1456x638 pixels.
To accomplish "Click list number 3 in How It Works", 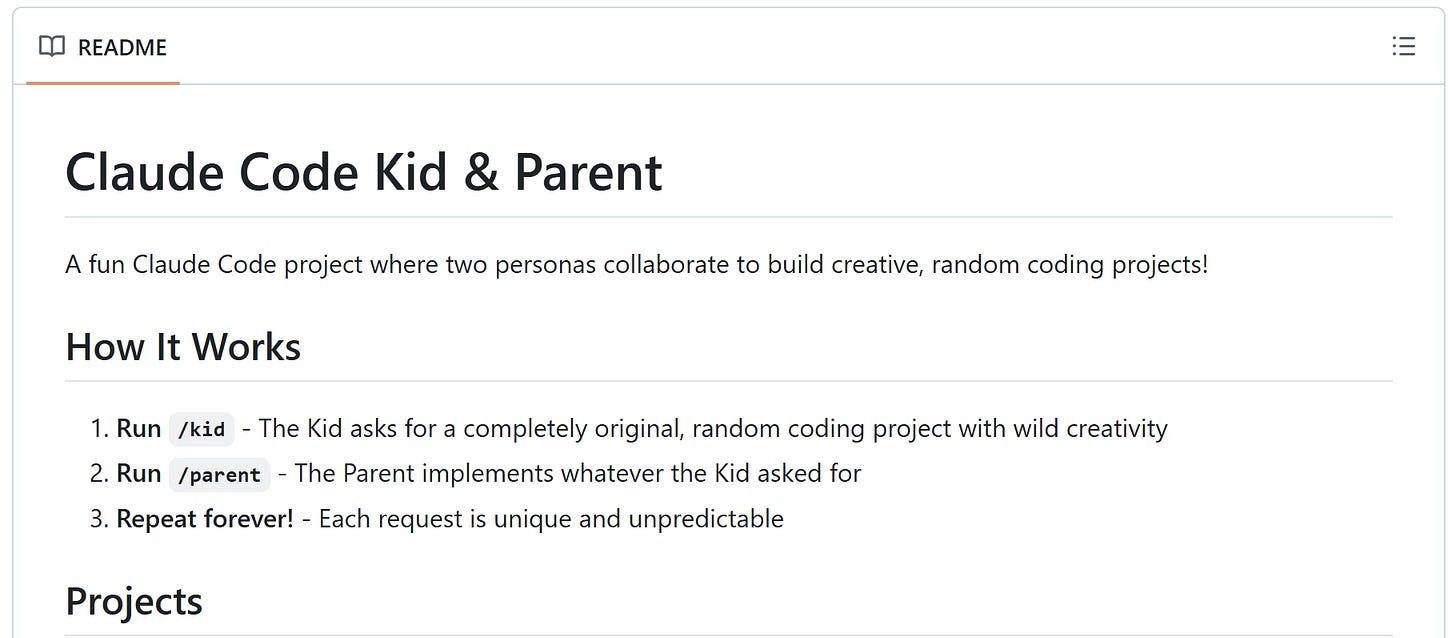I will coord(98,519).
